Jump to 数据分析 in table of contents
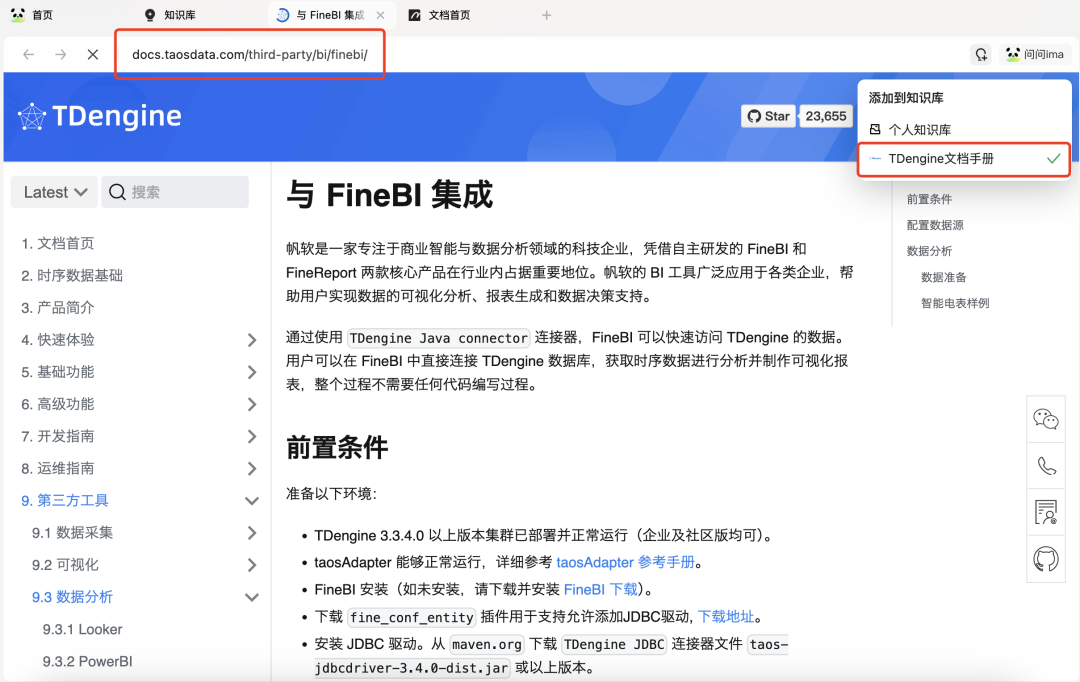The image size is (1080, 682). point(929,251)
